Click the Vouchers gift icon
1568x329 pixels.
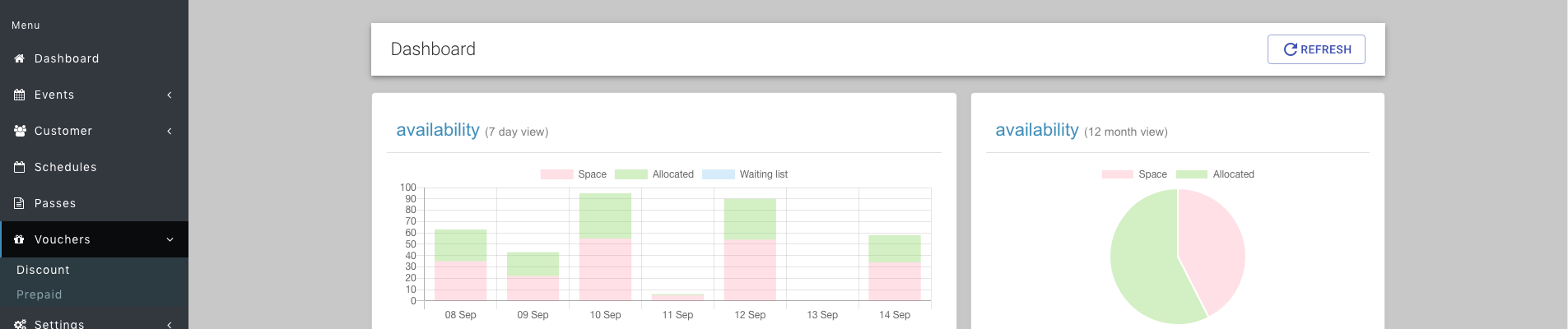click(20, 239)
